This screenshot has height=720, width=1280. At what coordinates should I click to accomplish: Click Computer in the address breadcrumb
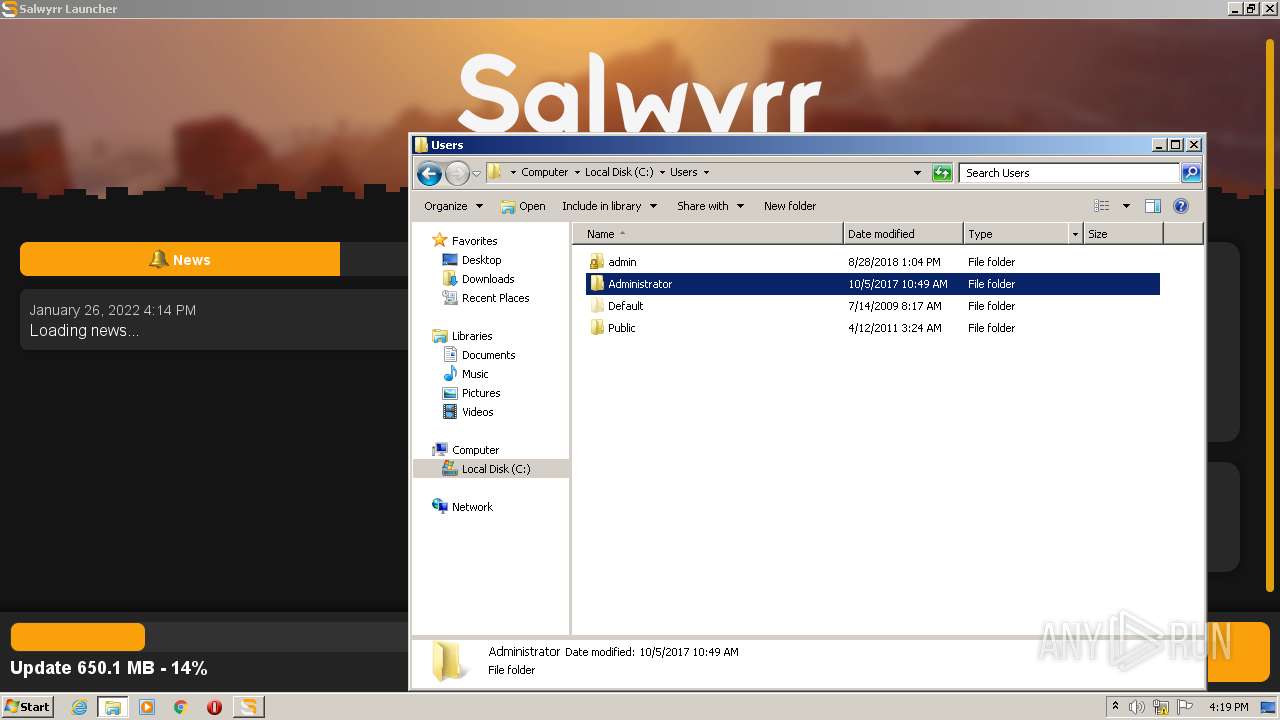[544, 173]
